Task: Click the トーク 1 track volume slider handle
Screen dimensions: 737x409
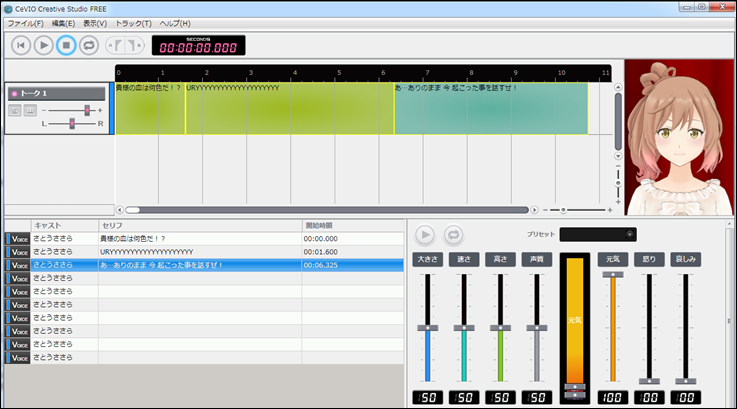Action: (87, 110)
